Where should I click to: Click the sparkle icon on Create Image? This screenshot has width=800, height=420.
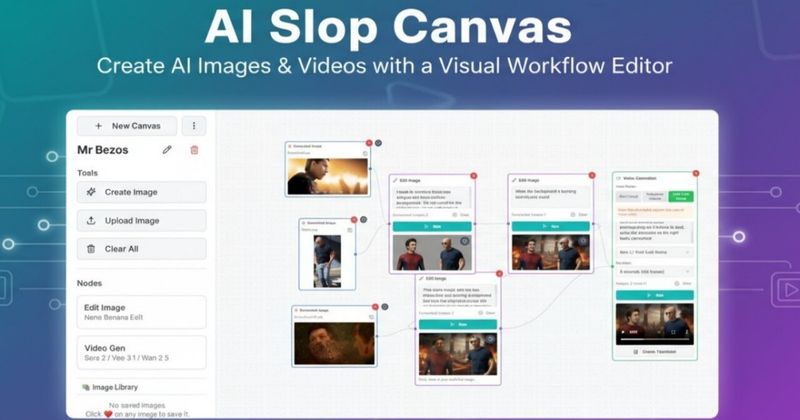91,192
